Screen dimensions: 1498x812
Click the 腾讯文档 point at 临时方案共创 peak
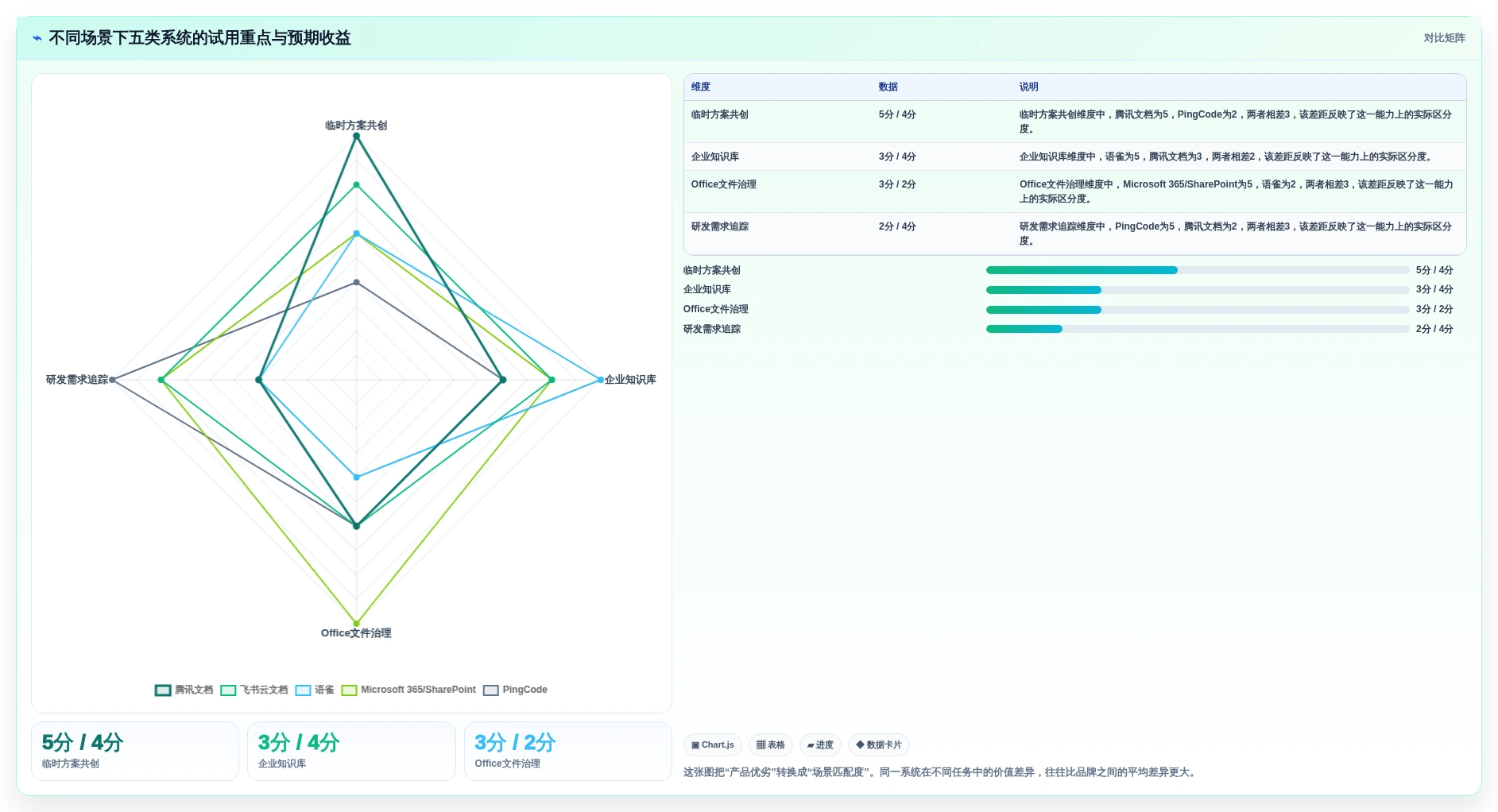356,136
